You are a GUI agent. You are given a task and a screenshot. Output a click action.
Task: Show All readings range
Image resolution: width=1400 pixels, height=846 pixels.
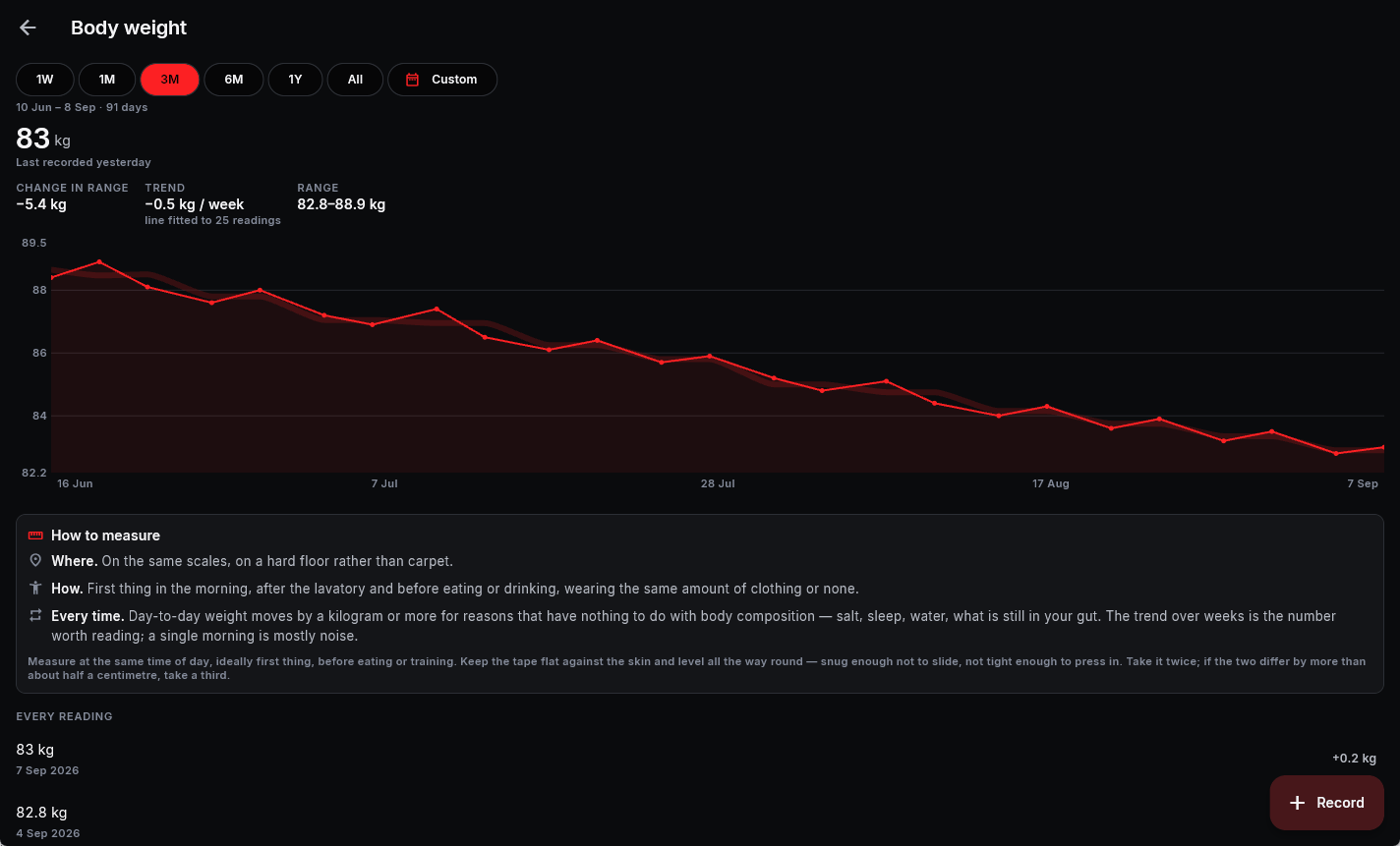coord(355,80)
